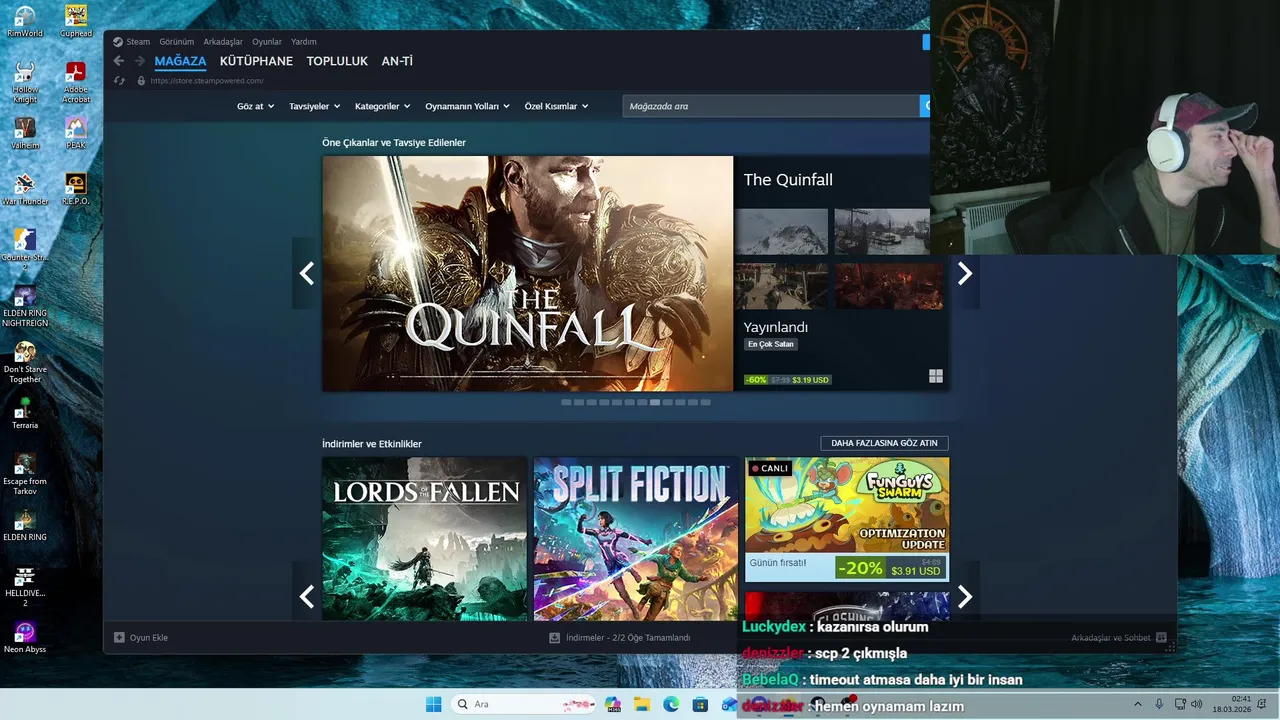Image resolution: width=1280 pixels, height=720 pixels.
Task: Go back in Steam navigation
Action: pyautogui.click(x=119, y=61)
